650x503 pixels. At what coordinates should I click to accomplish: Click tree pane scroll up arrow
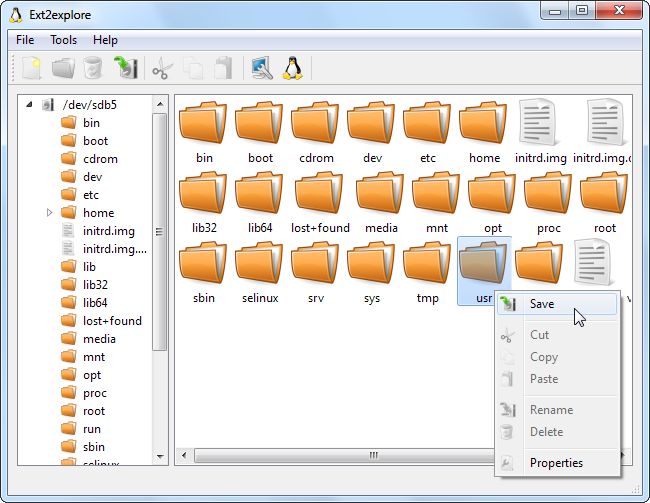tap(160, 104)
